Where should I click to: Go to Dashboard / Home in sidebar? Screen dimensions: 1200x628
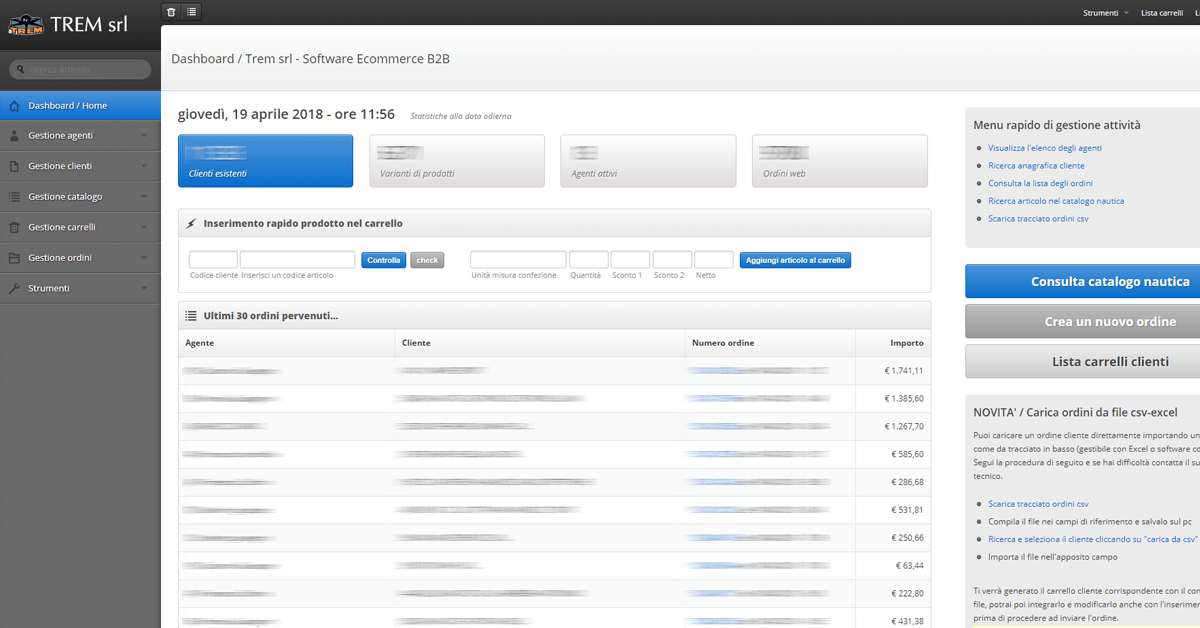pyautogui.click(x=80, y=106)
